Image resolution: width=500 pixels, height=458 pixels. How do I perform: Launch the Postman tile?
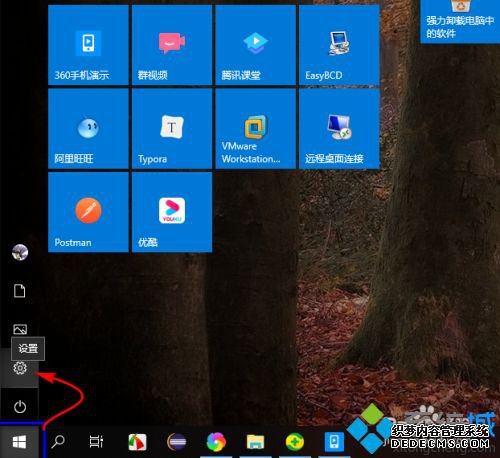point(88,212)
